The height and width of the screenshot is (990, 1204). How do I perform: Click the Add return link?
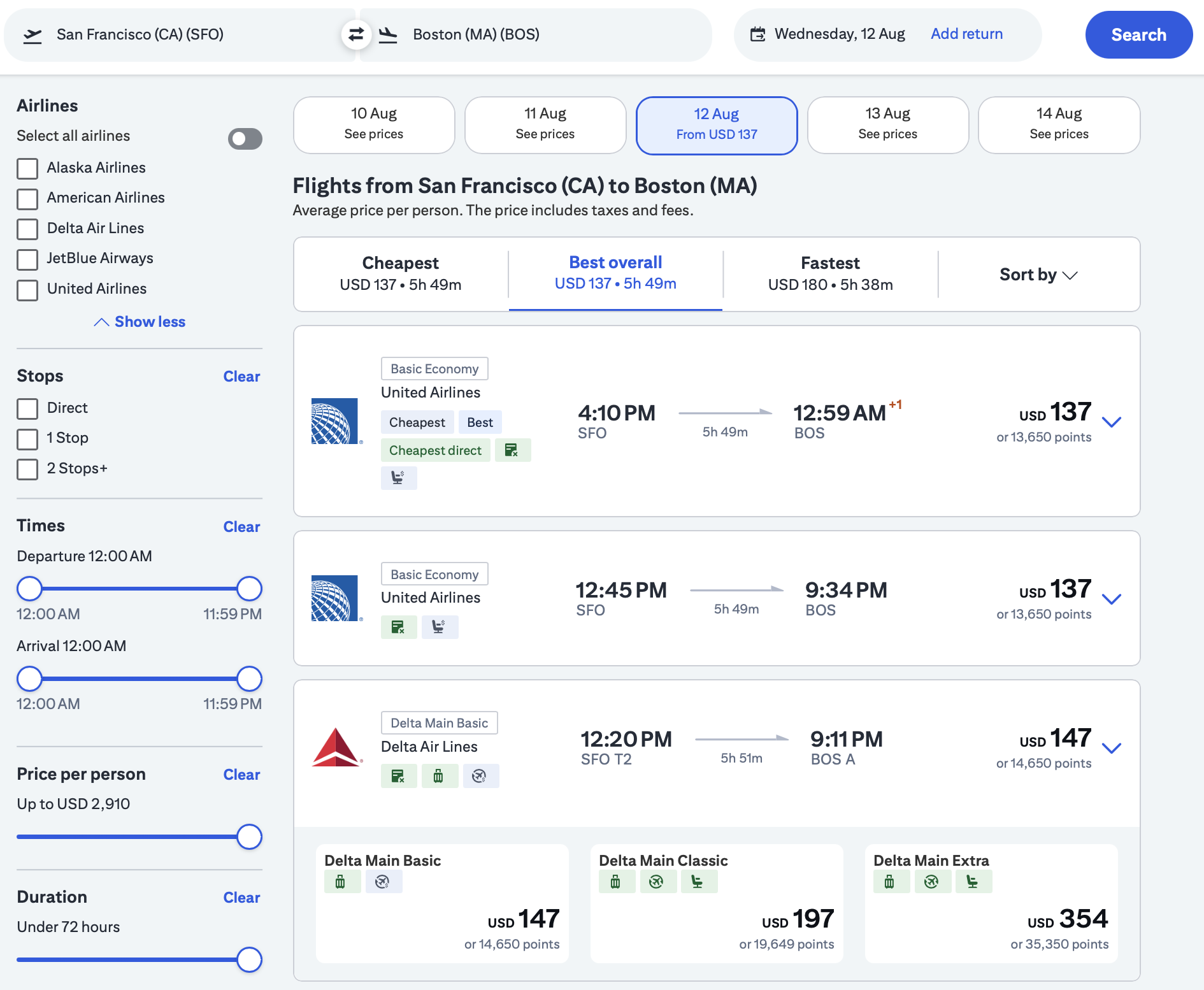(x=966, y=34)
